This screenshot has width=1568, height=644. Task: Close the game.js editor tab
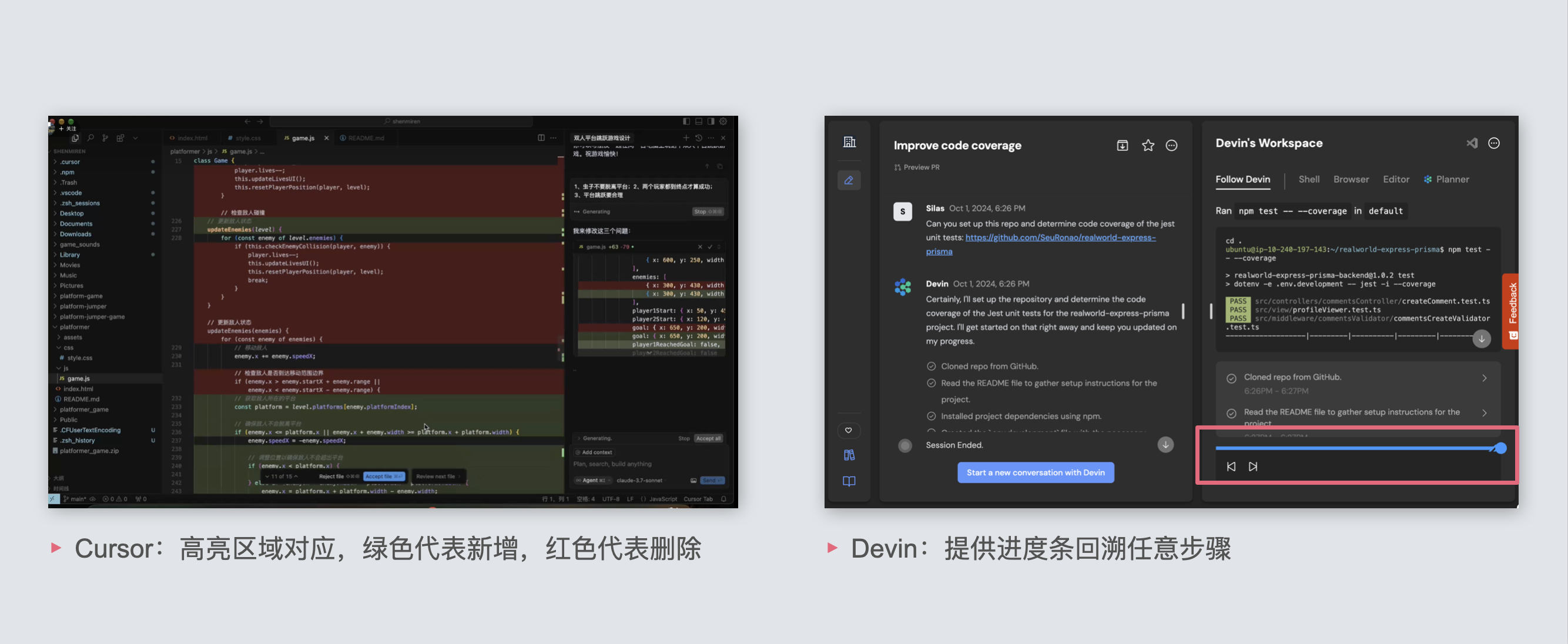(x=326, y=138)
